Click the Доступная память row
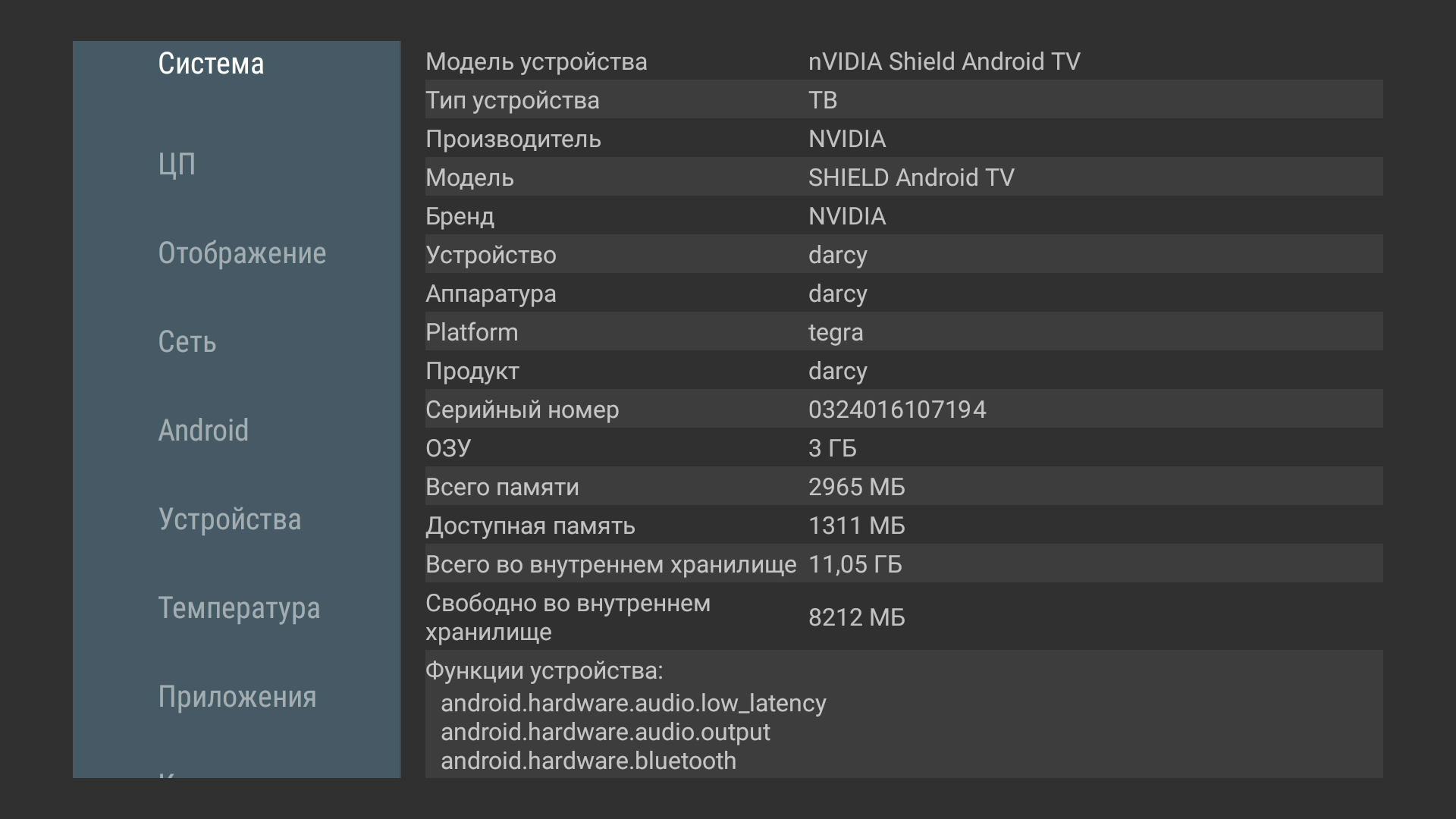1456x819 pixels. [902, 526]
